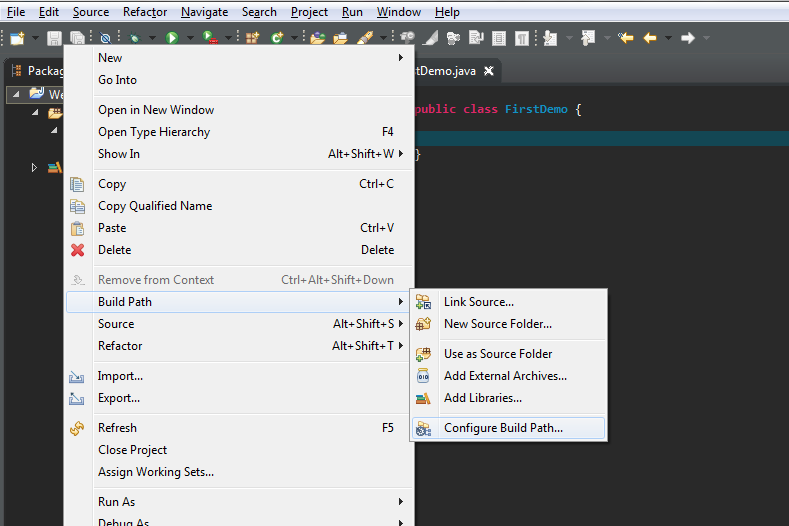This screenshot has height=526, width=789.
Task: Open the Search dropdown arrow
Action: (383, 38)
